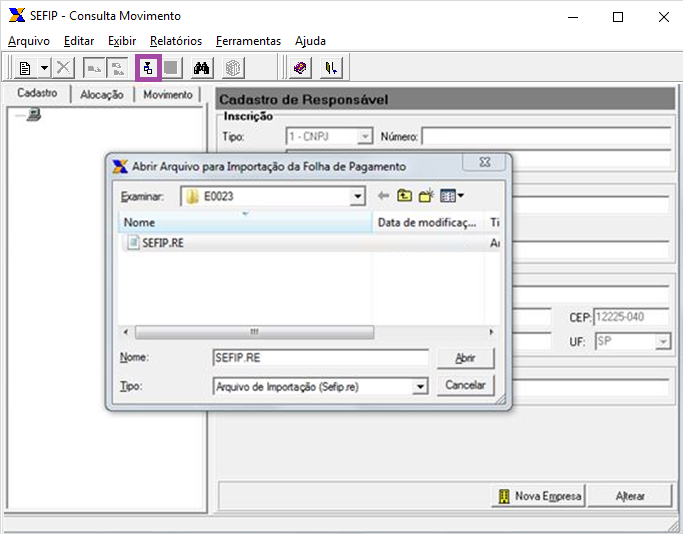The width and height of the screenshot is (683, 534).
Task: Sort by the Nome column header
Action: (x=245, y=222)
